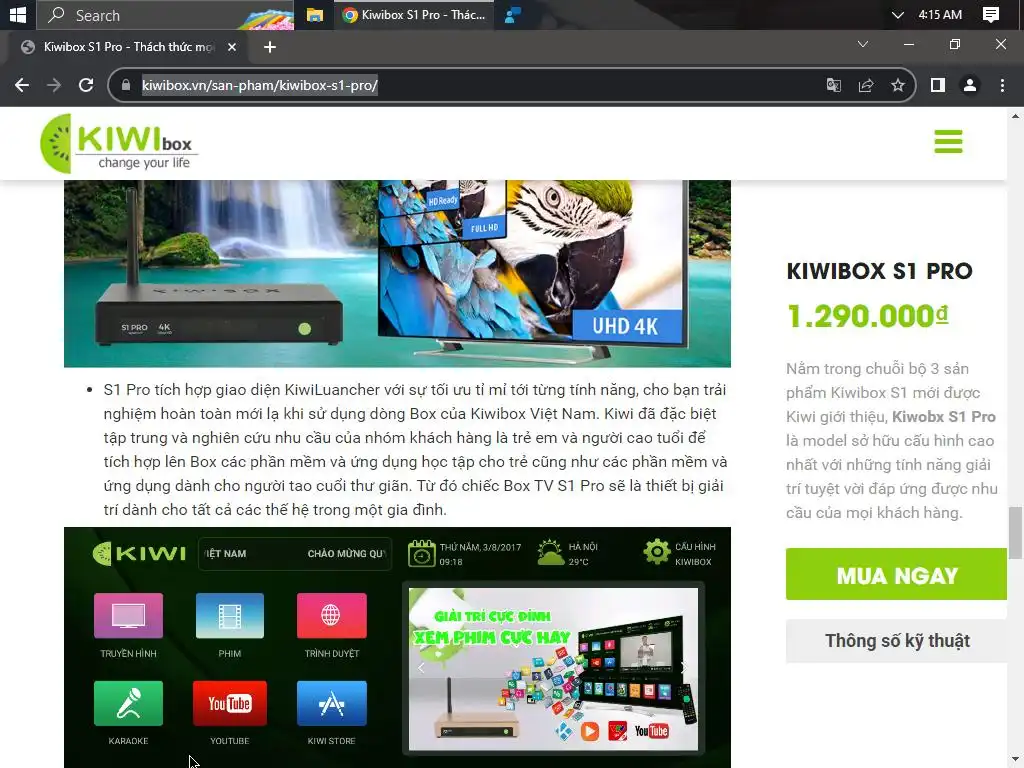Click the KIWI STORE tile icon
The width and height of the screenshot is (1024, 768).
tap(331, 703)
